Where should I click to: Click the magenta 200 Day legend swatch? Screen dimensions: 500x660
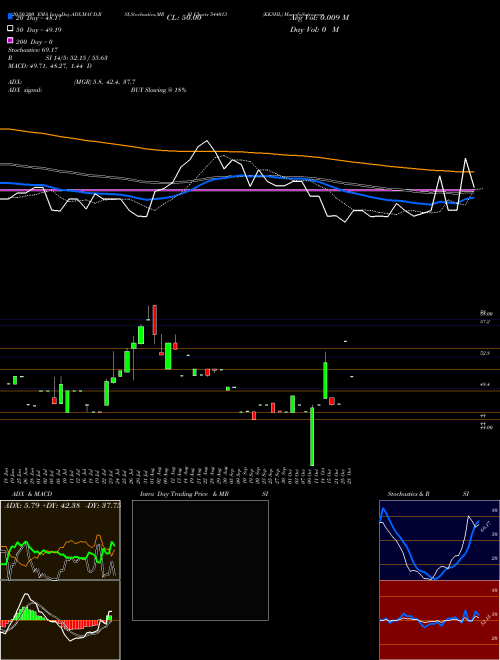tap(10, 41)
